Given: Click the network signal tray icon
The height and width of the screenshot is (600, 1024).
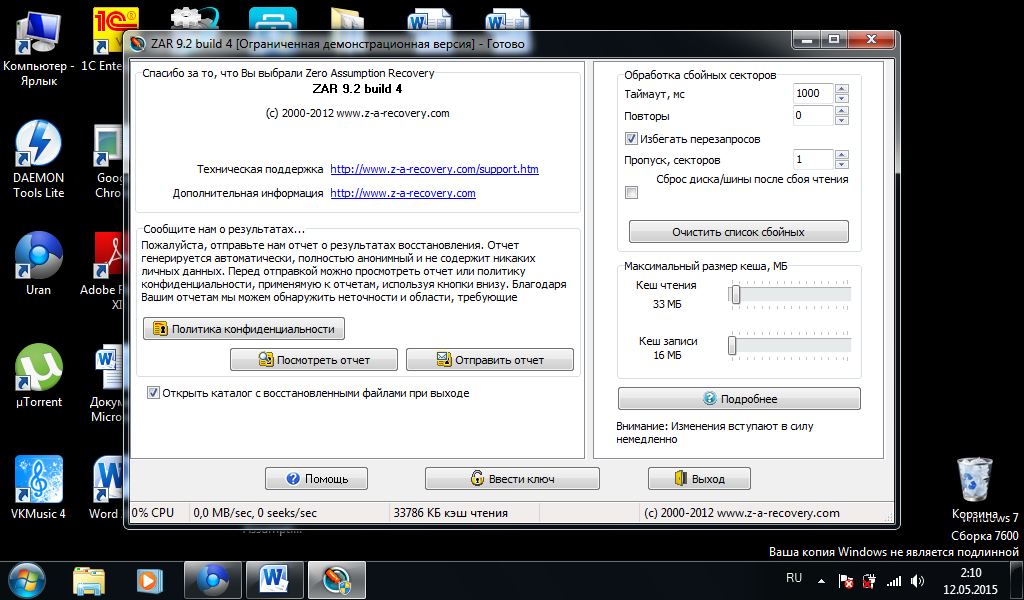Looking at the screenshot, I should (893, 580).
